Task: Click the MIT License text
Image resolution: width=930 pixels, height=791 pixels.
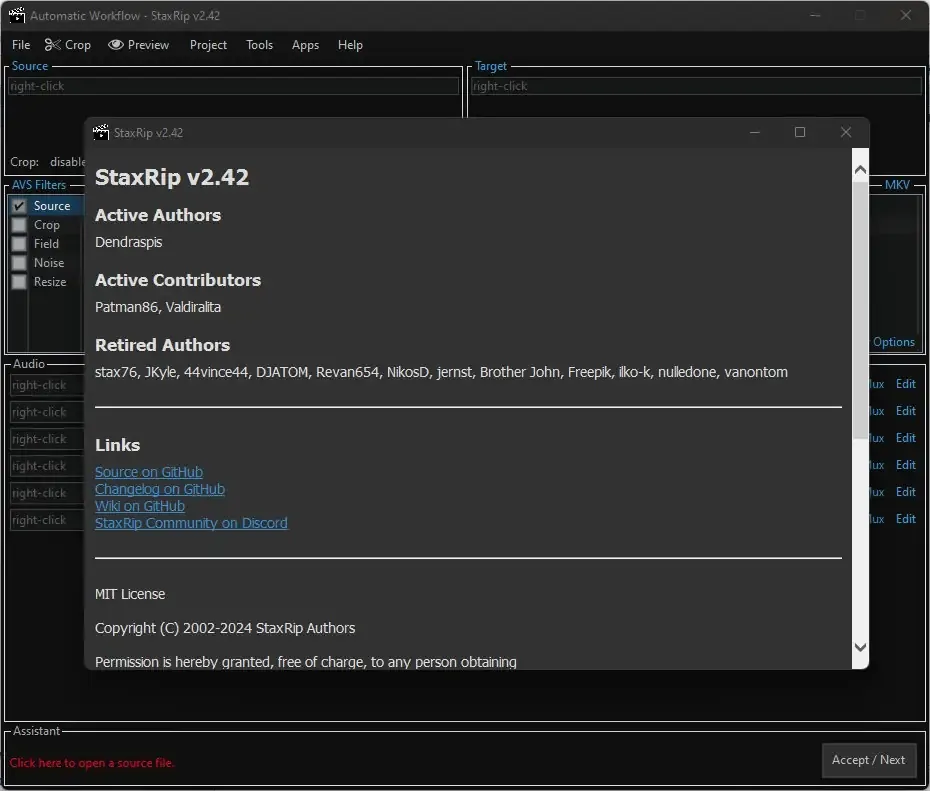Action: (x=130, y=594)
